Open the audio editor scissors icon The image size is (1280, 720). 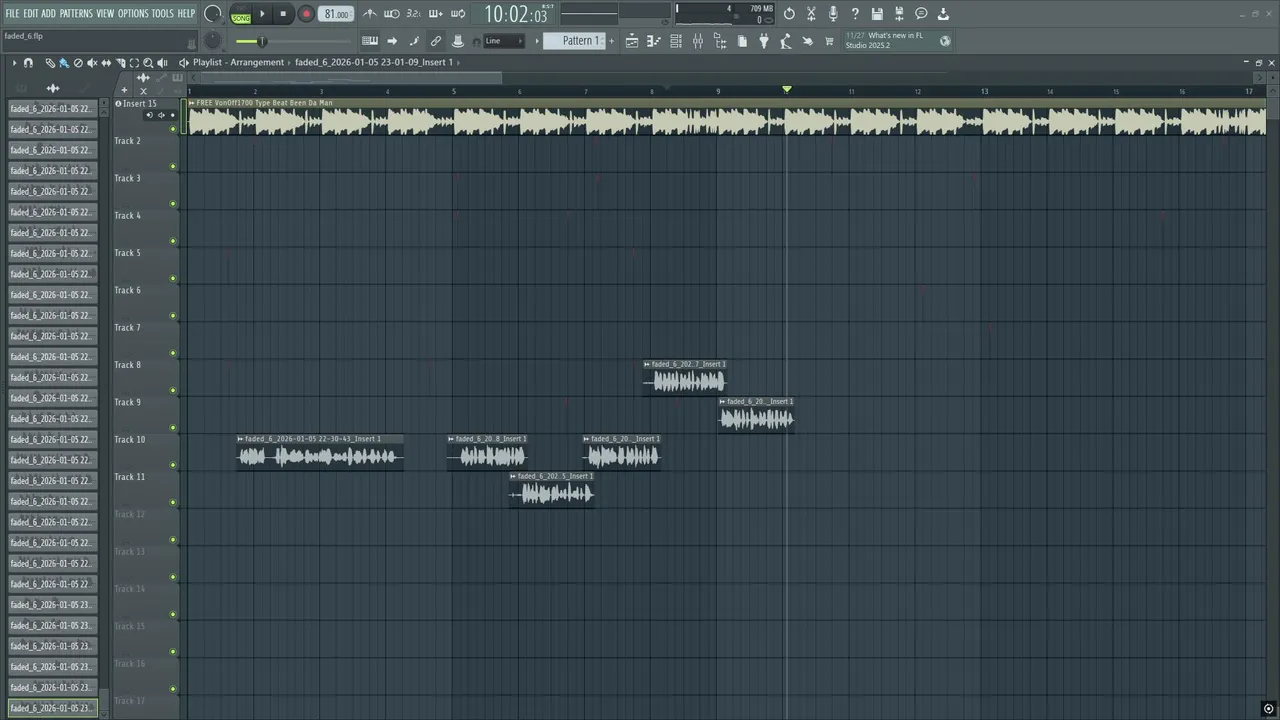(x=811, y=14)
